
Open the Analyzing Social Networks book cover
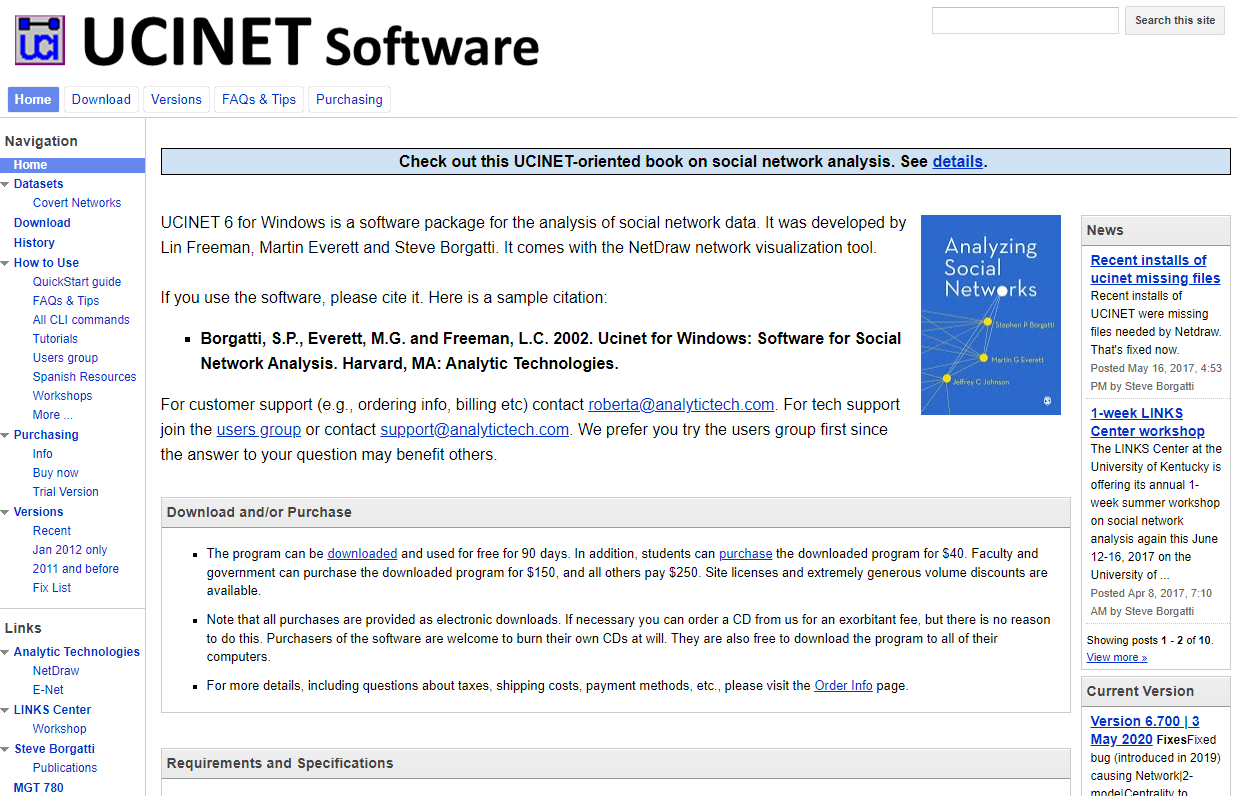point(991,315)
